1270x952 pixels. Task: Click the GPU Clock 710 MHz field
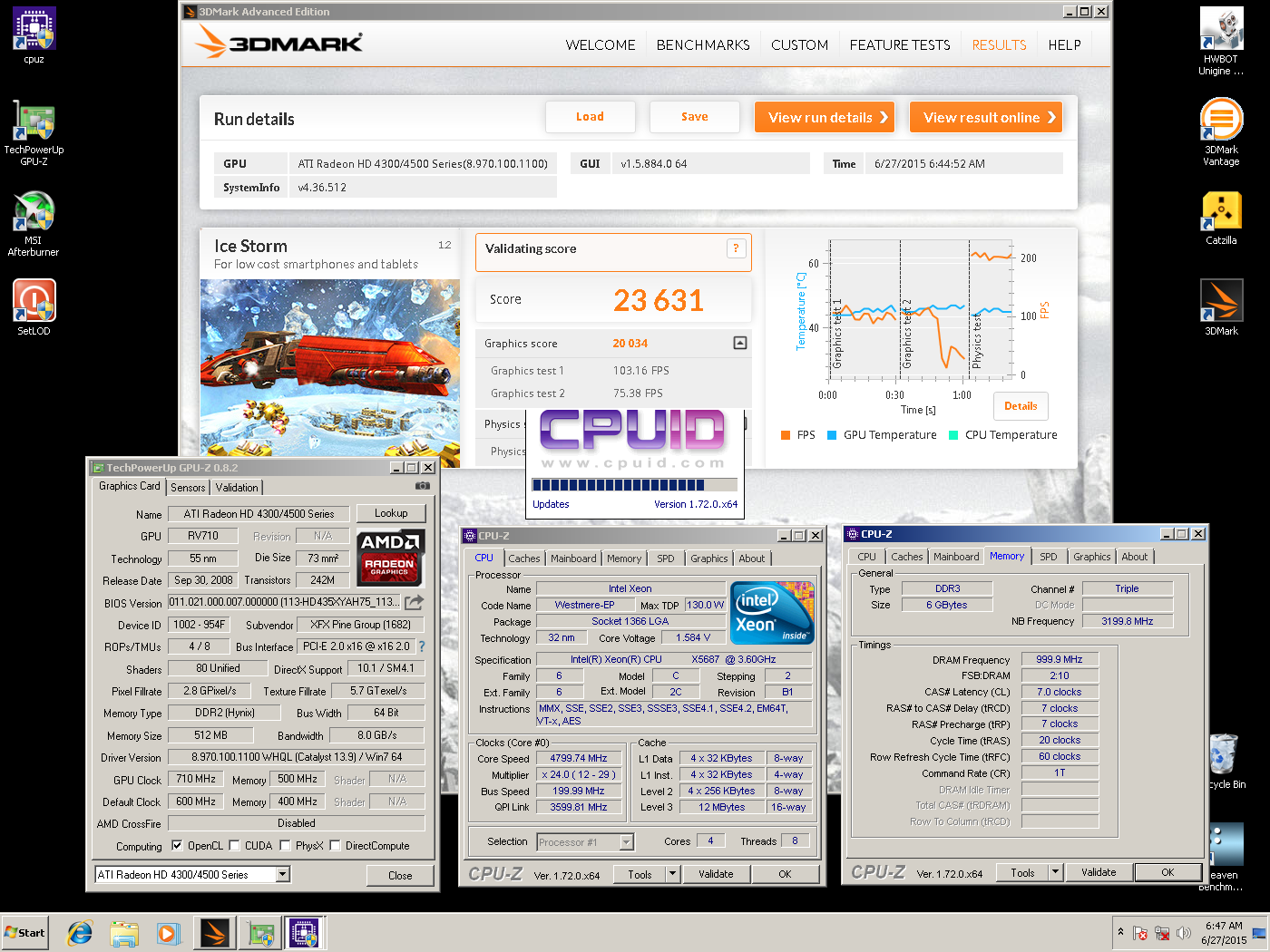(196, 779)
